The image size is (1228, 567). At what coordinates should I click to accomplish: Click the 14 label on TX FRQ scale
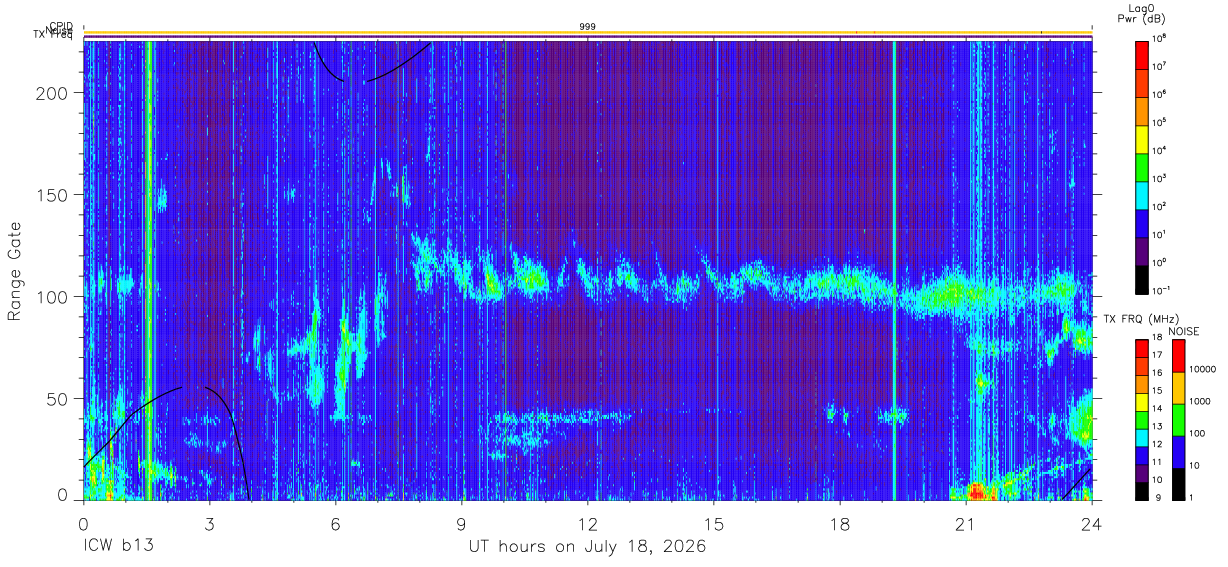click(1158, 408)
